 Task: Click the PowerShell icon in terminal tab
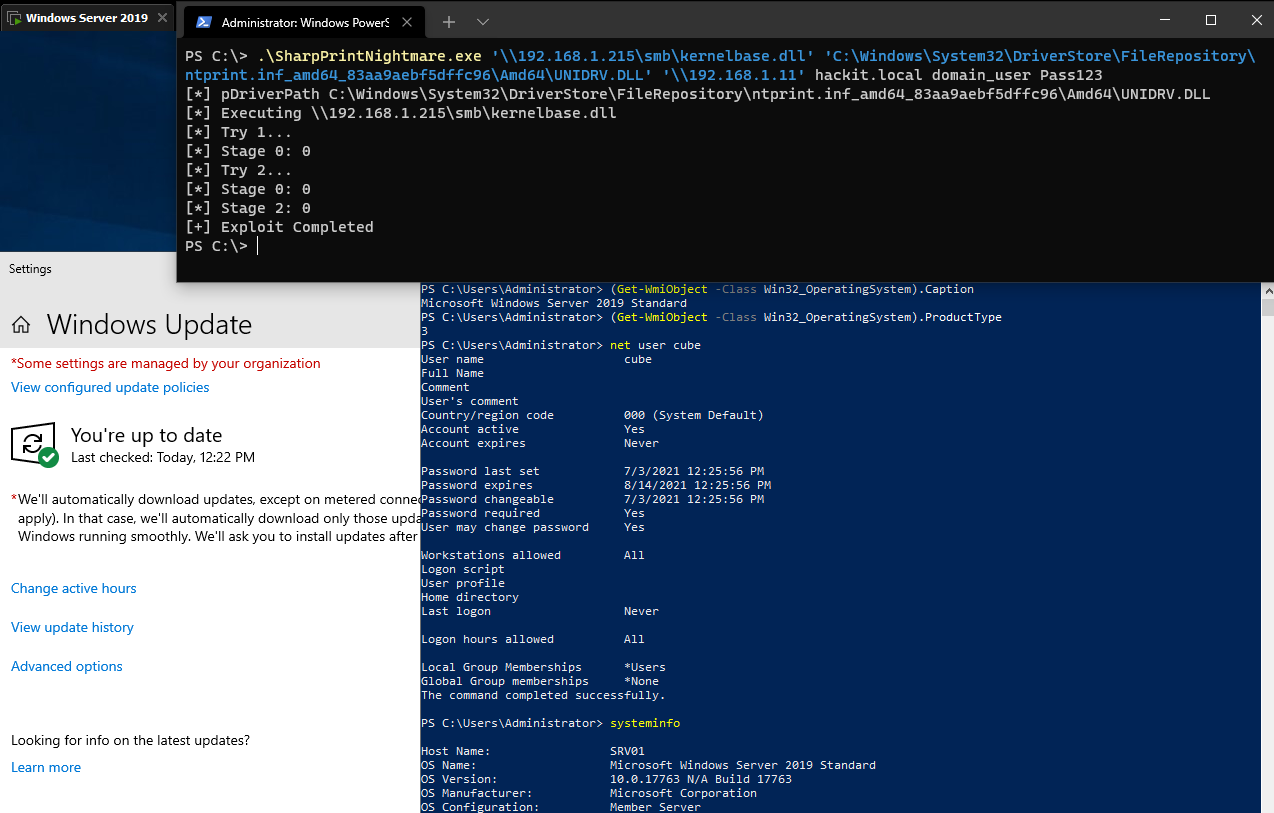203,22
